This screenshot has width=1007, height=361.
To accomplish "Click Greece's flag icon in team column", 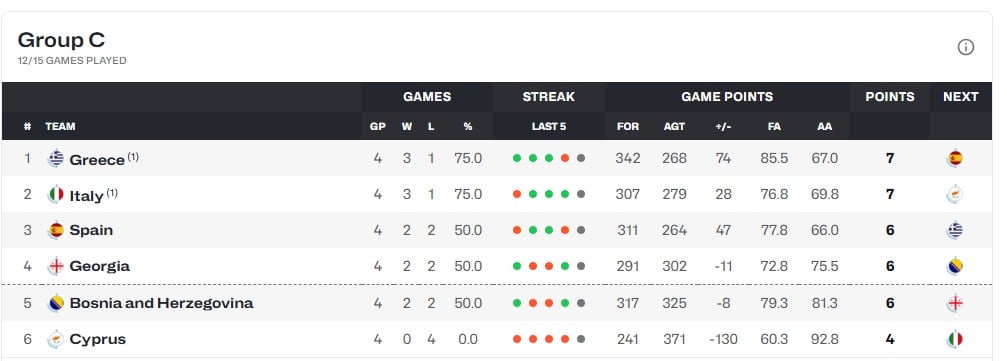I will click(56, 158).
